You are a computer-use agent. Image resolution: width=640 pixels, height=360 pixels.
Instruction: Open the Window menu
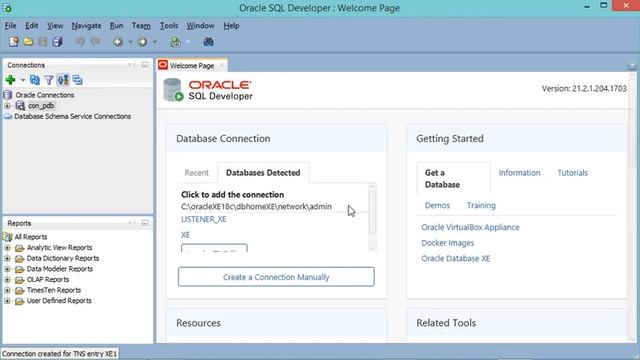200,26
